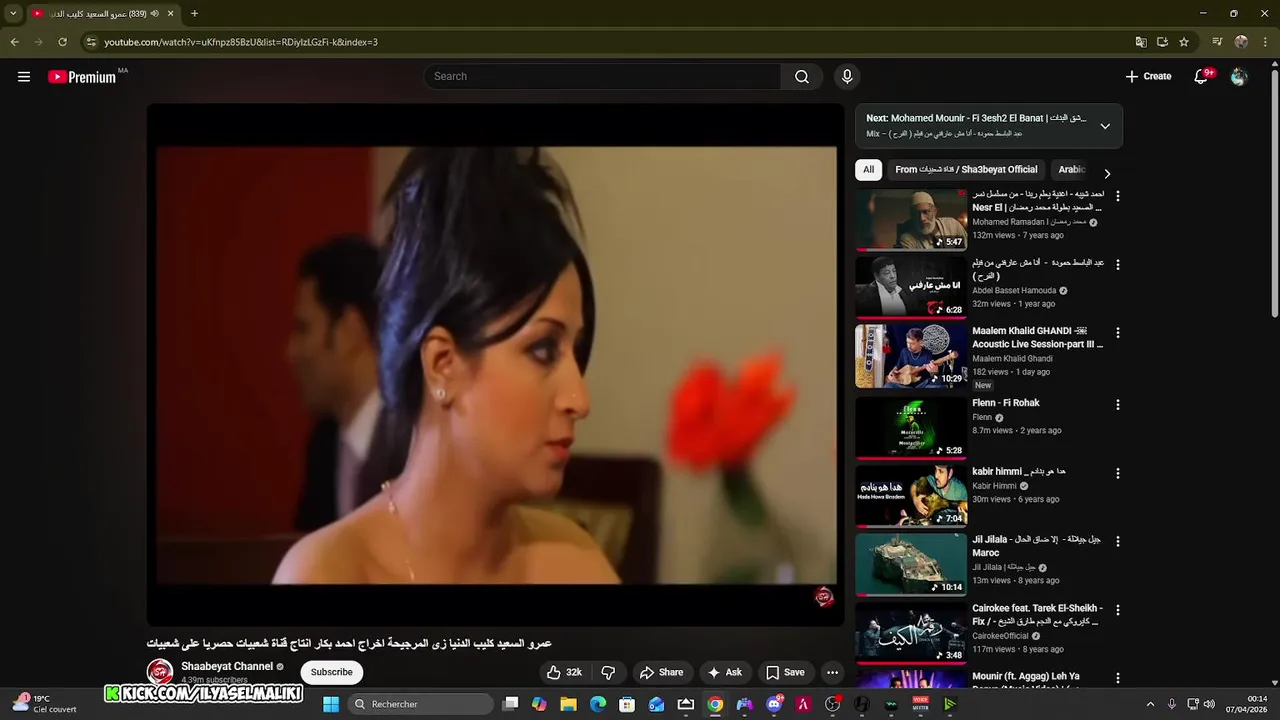Open Windows Start menu
Viewport: 1280px width, 720px height.
pos(331,704)
